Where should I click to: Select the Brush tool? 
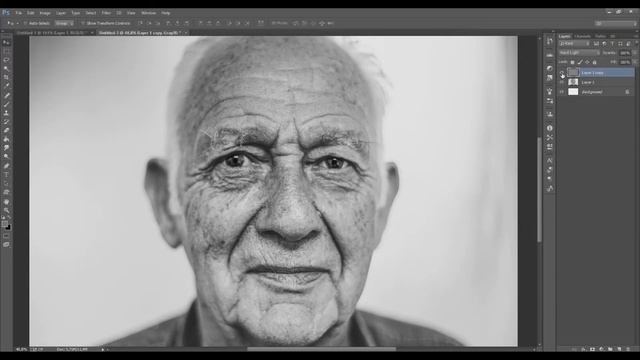[x=7, y=104]
